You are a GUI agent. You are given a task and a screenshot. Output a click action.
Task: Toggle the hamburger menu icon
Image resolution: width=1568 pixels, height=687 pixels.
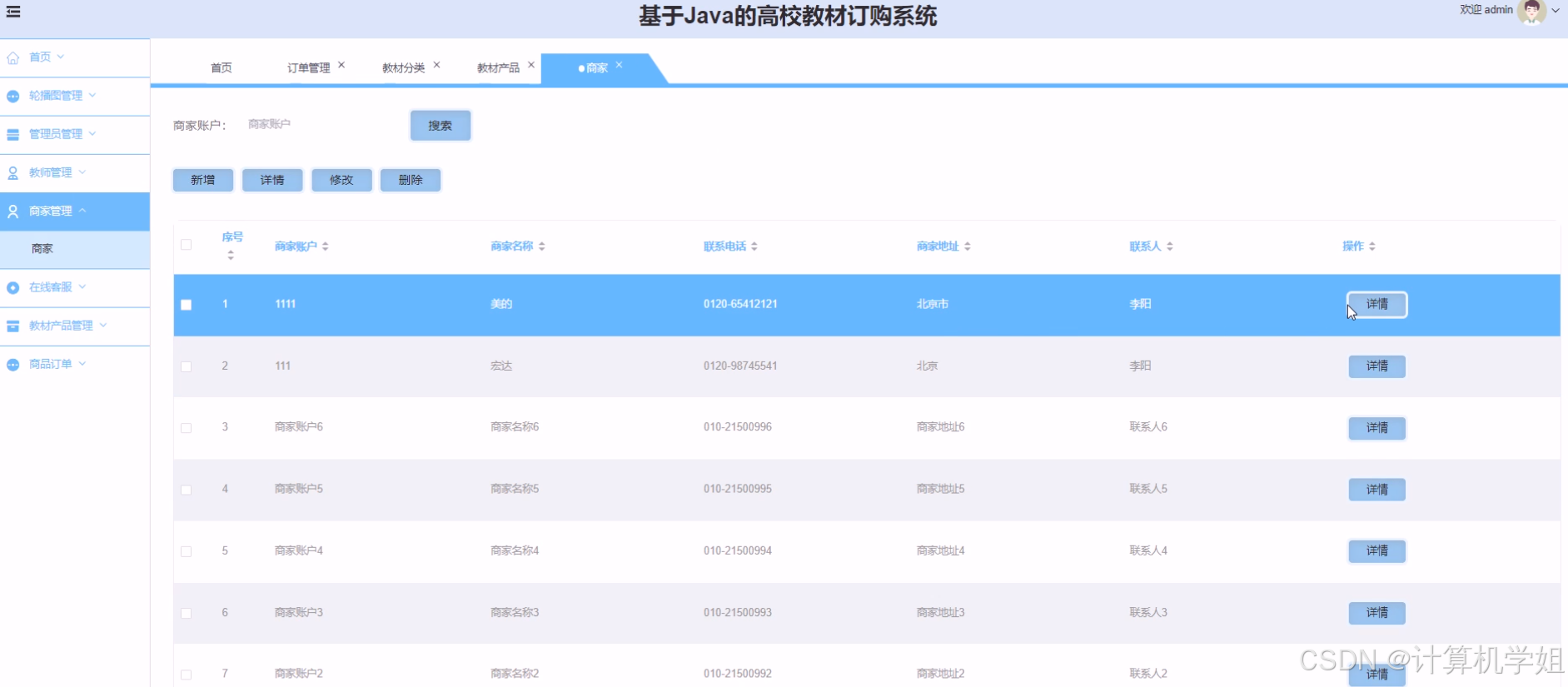(x=13, y=12)
